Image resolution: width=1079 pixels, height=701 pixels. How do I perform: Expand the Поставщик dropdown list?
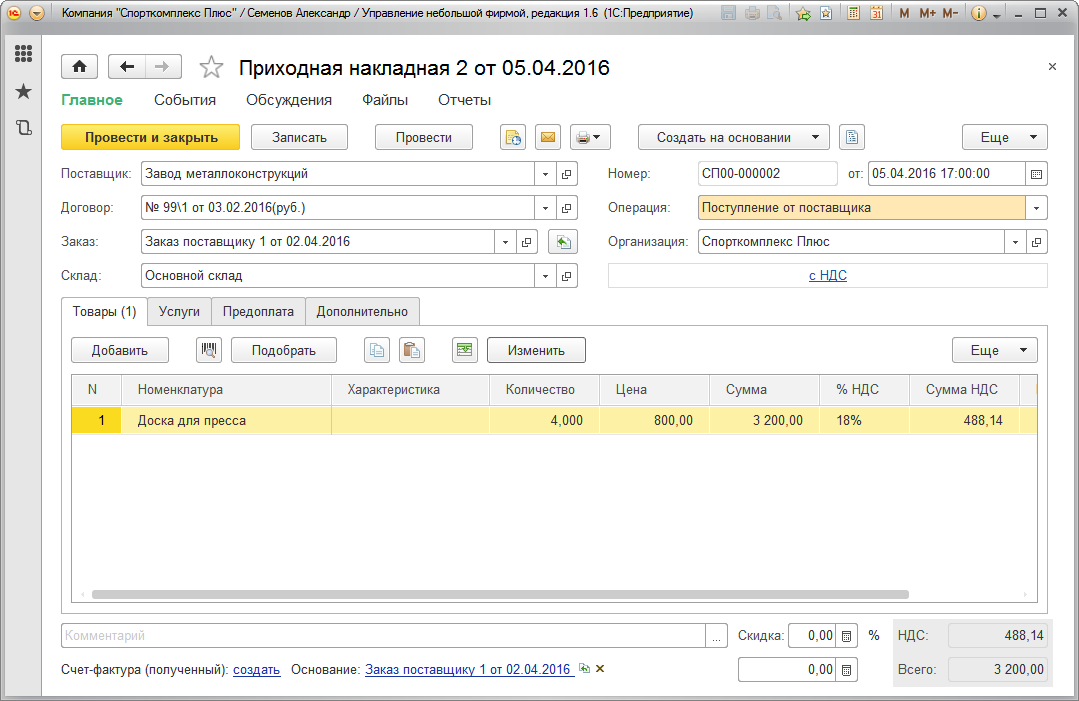coord(545,174)
